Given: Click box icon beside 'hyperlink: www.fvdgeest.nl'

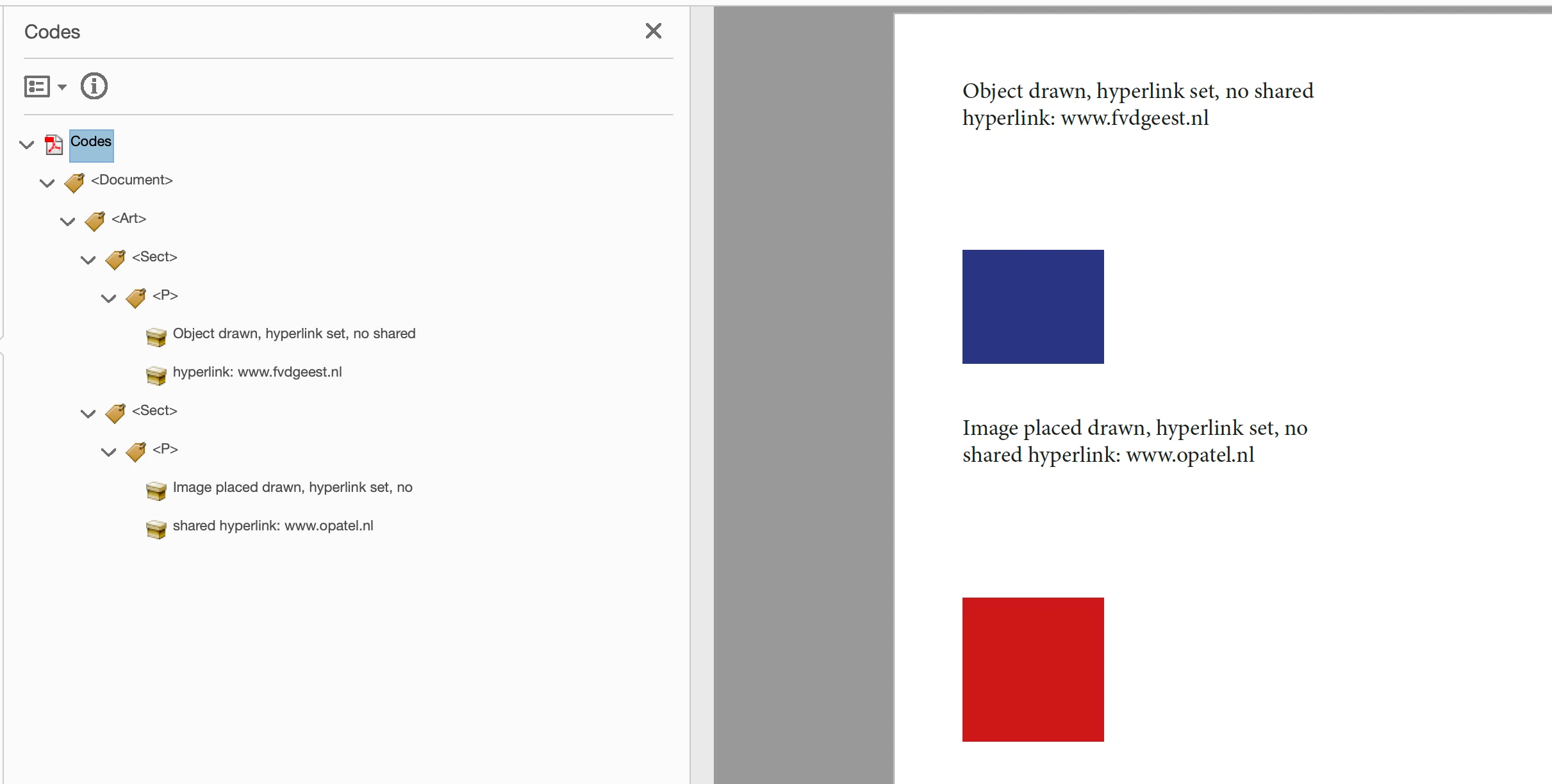Looking at the screenshot, I should pos(156,375).
